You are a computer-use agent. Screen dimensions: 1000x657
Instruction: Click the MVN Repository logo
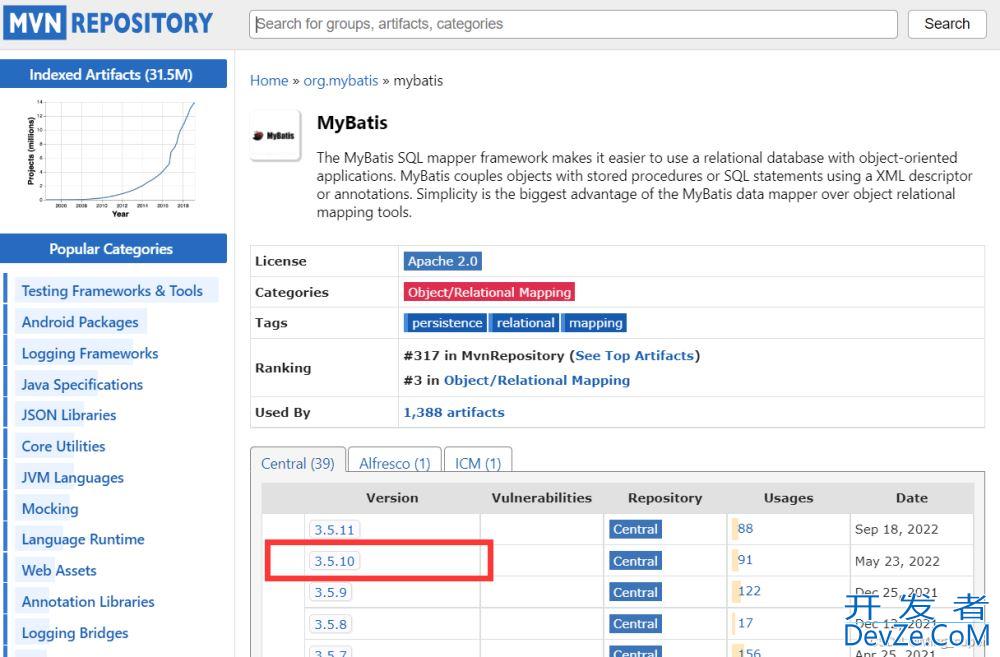click(x=108, y=23)
